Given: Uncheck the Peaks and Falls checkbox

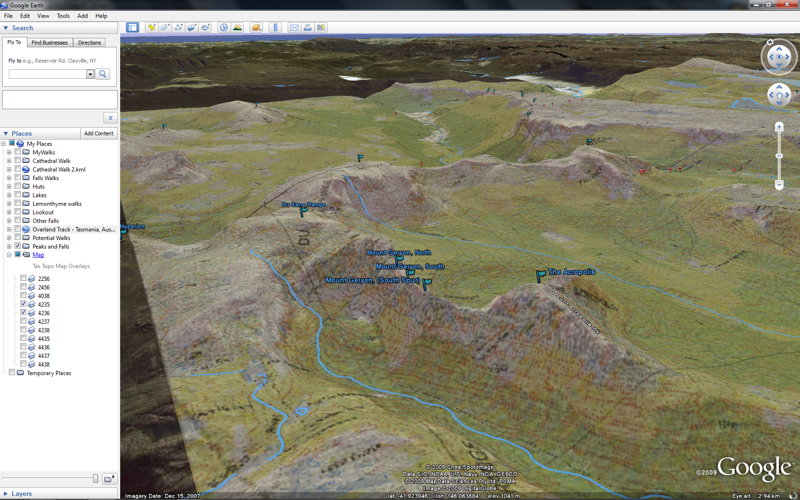Looking at the screenshot, I should tap(18, 246).
